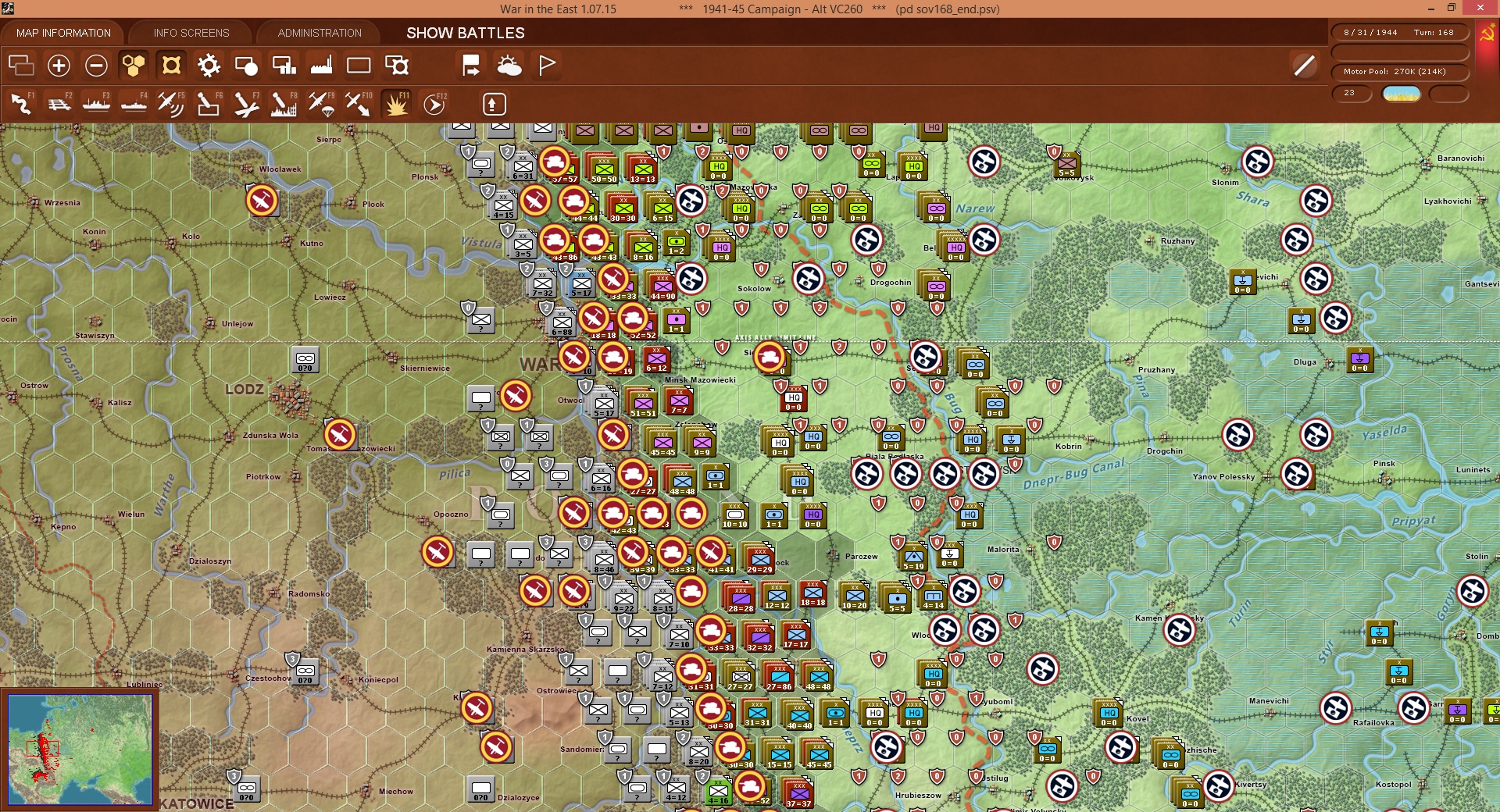Select the unit counter labeled 6=88
This screenshot has width=1500, height=812.
(562, 322)
